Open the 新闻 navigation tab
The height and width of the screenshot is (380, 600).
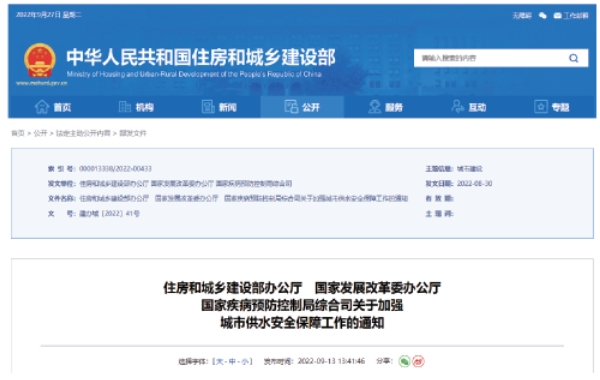[219, 107]
